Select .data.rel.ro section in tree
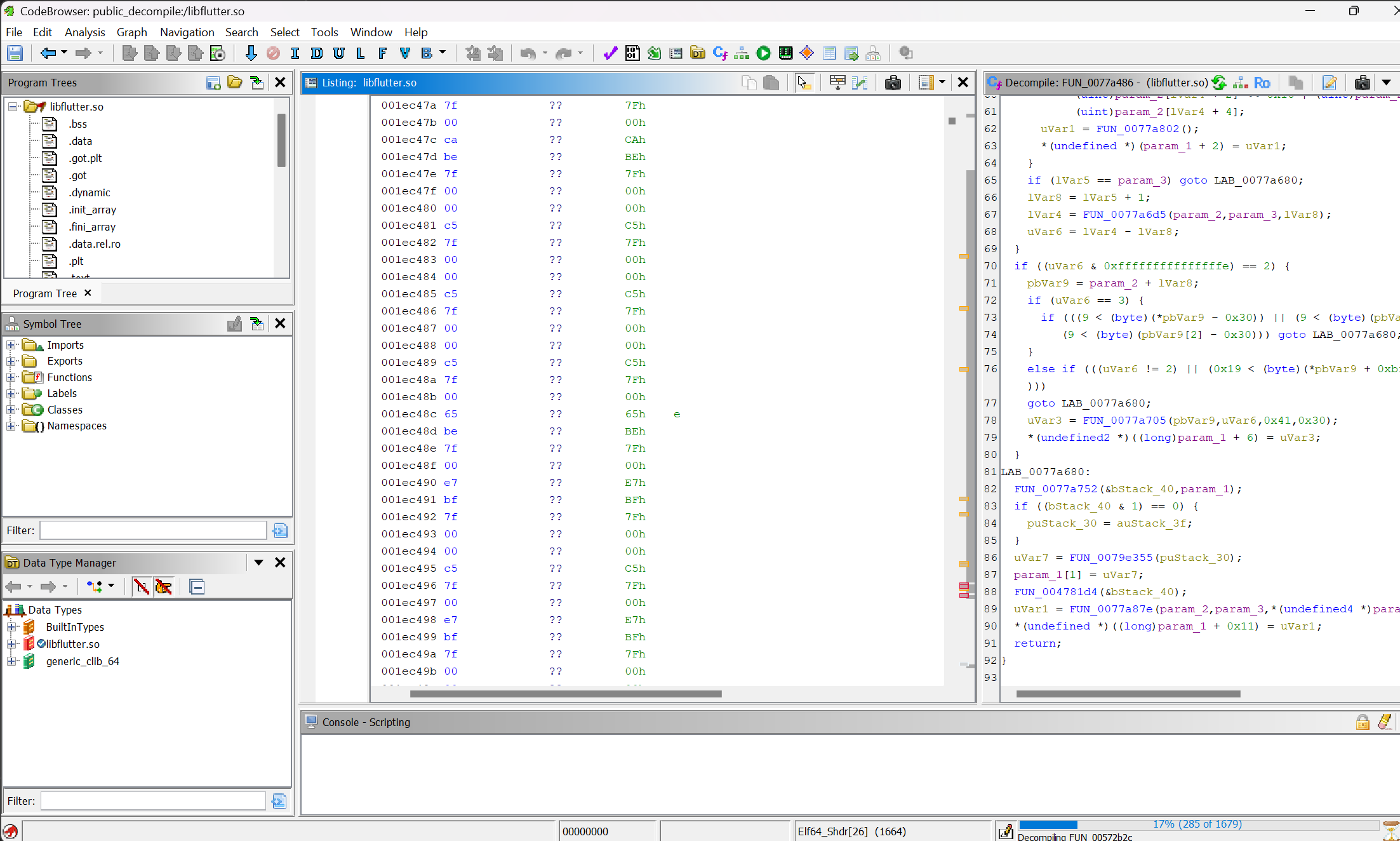Screen dimensions: 1400x841 96,244
